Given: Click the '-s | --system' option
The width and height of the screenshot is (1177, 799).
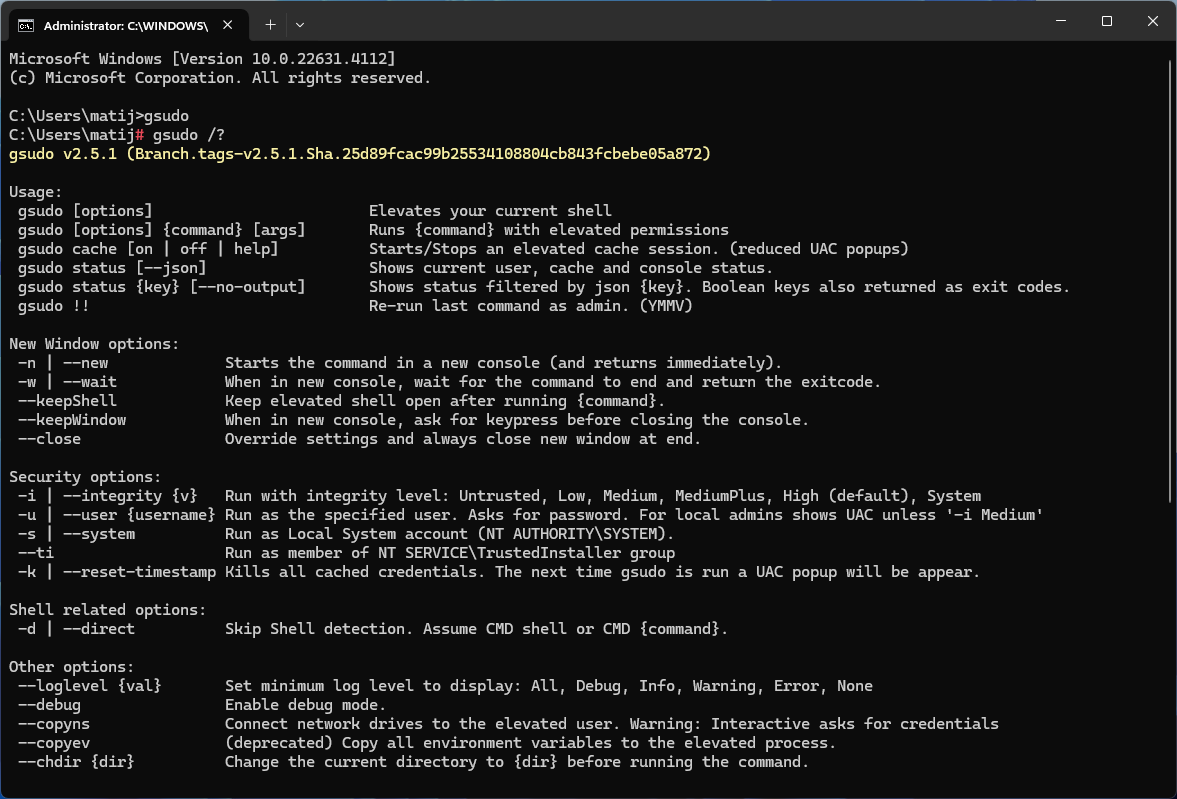Looking at the screenshot, I should click(77, 534).
